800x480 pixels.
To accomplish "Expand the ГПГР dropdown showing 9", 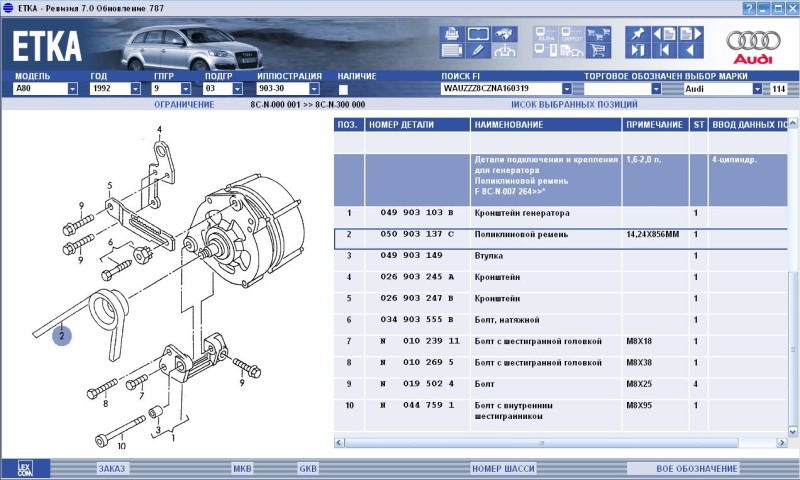I will [186, 89].
